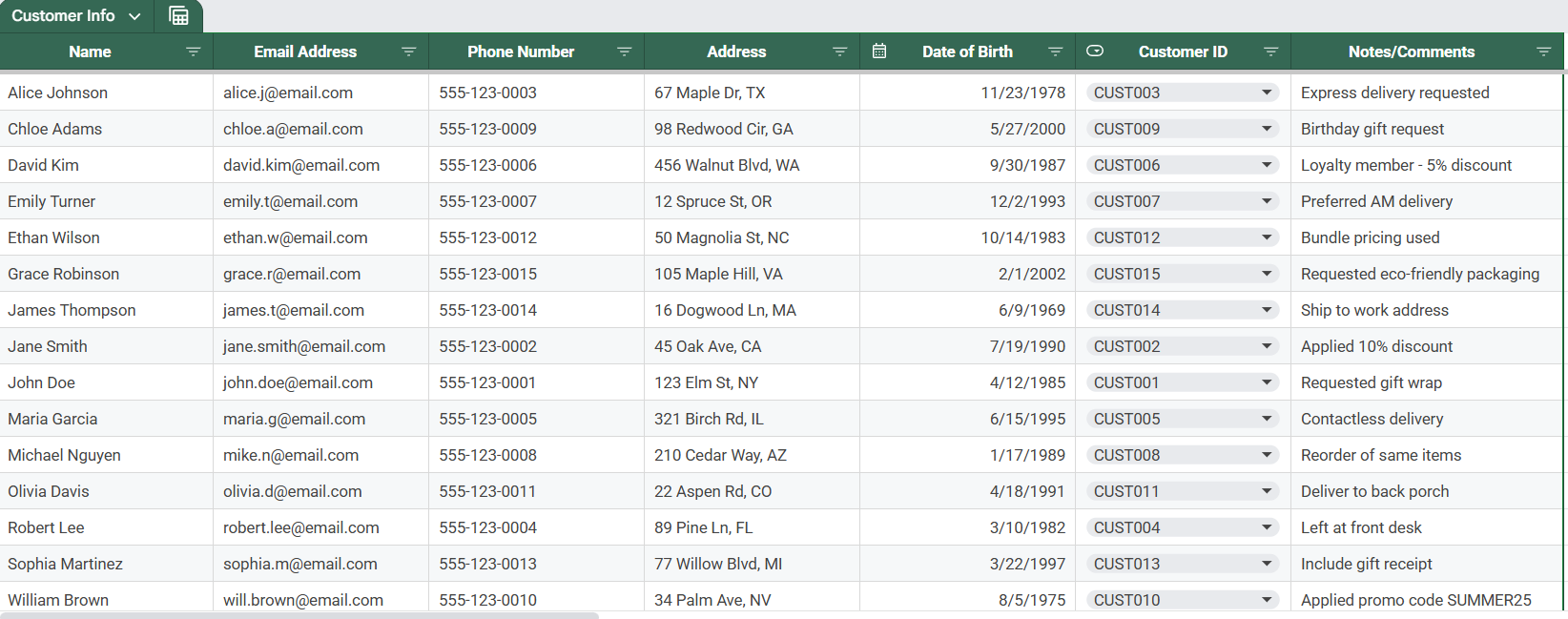Open filter for Phone Number column
1568x619 pixels.
pyautogui.click(x=624, y=52)
